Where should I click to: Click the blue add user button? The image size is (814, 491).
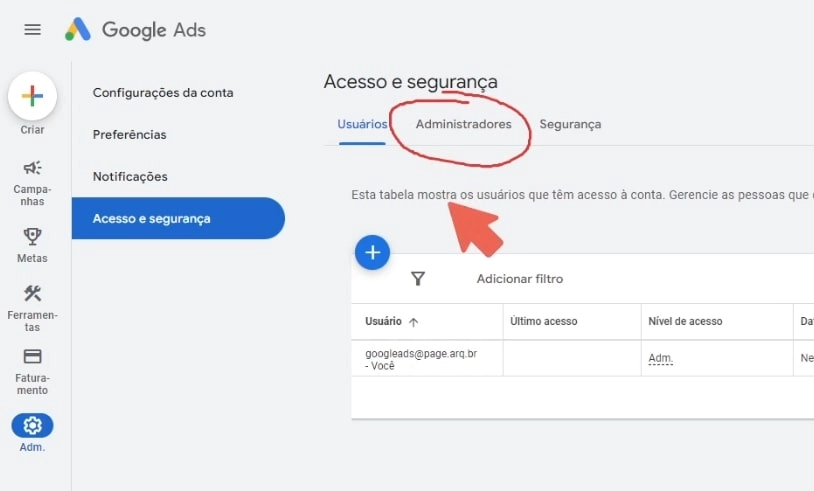pyautogui.click(x=373, y=253)
